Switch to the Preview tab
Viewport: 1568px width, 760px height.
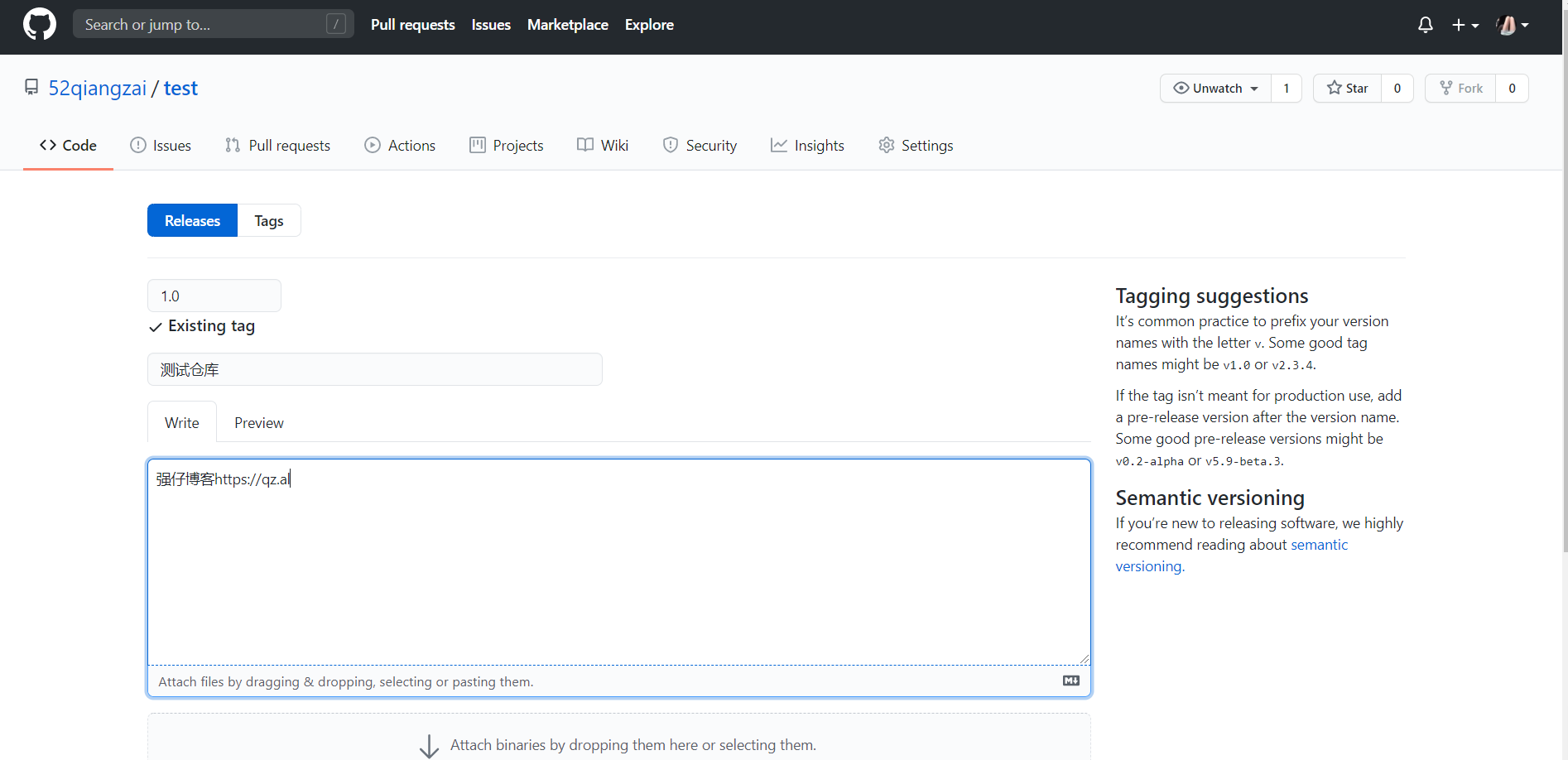[258, 423]
